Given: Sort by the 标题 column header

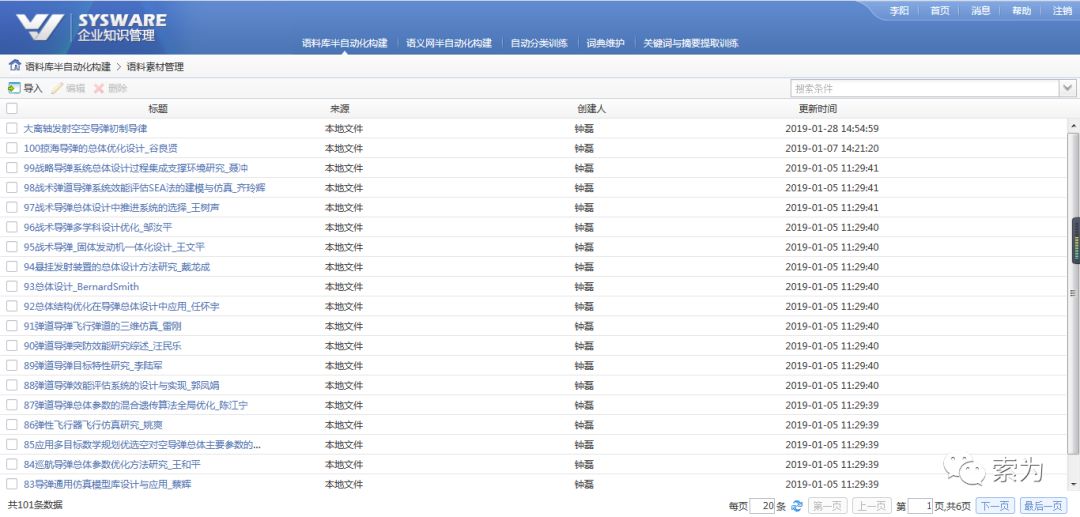Looking at the screenshot, I should [158, 109].
